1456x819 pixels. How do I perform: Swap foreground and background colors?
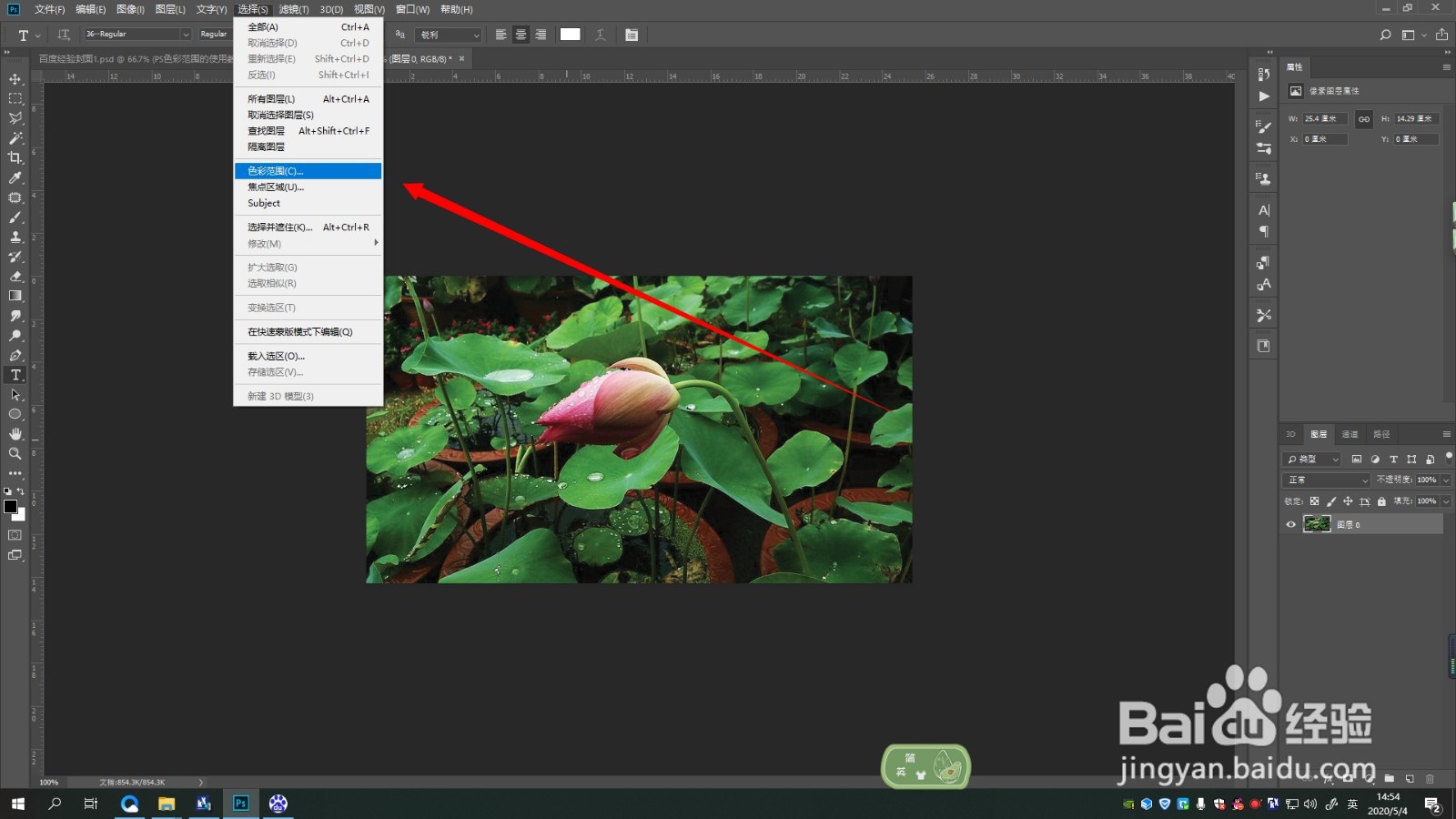pyautogui.click(x=21, y=491)
